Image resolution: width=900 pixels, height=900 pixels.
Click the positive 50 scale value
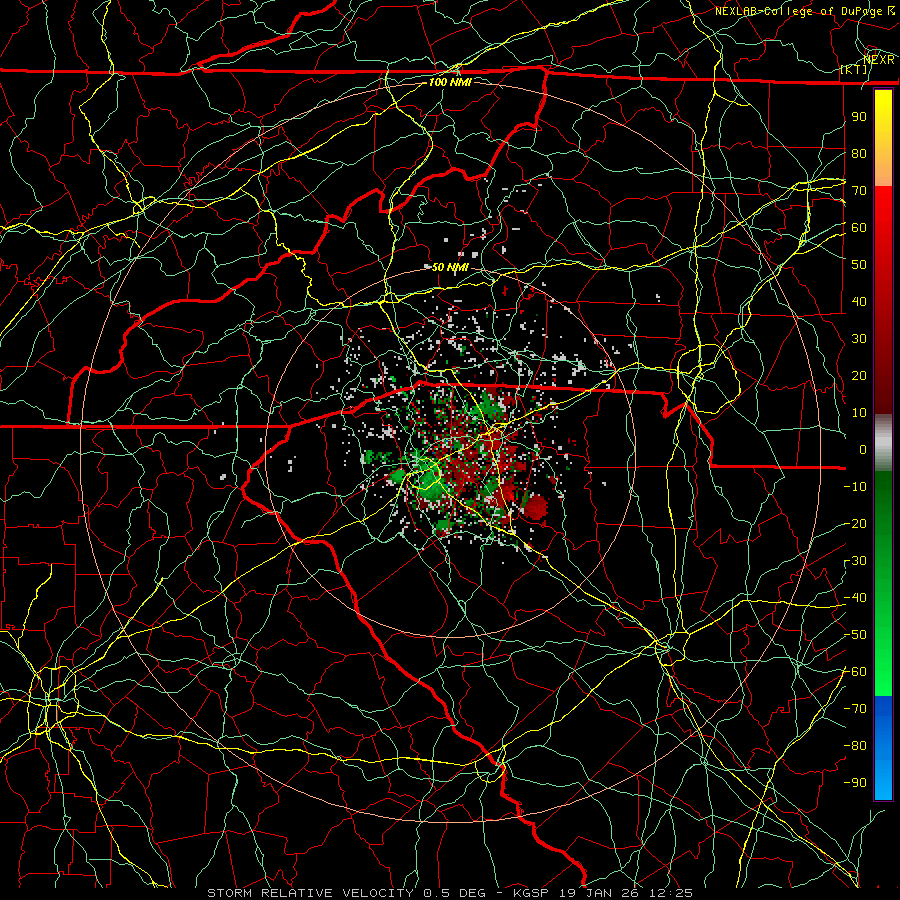point(859,265)
